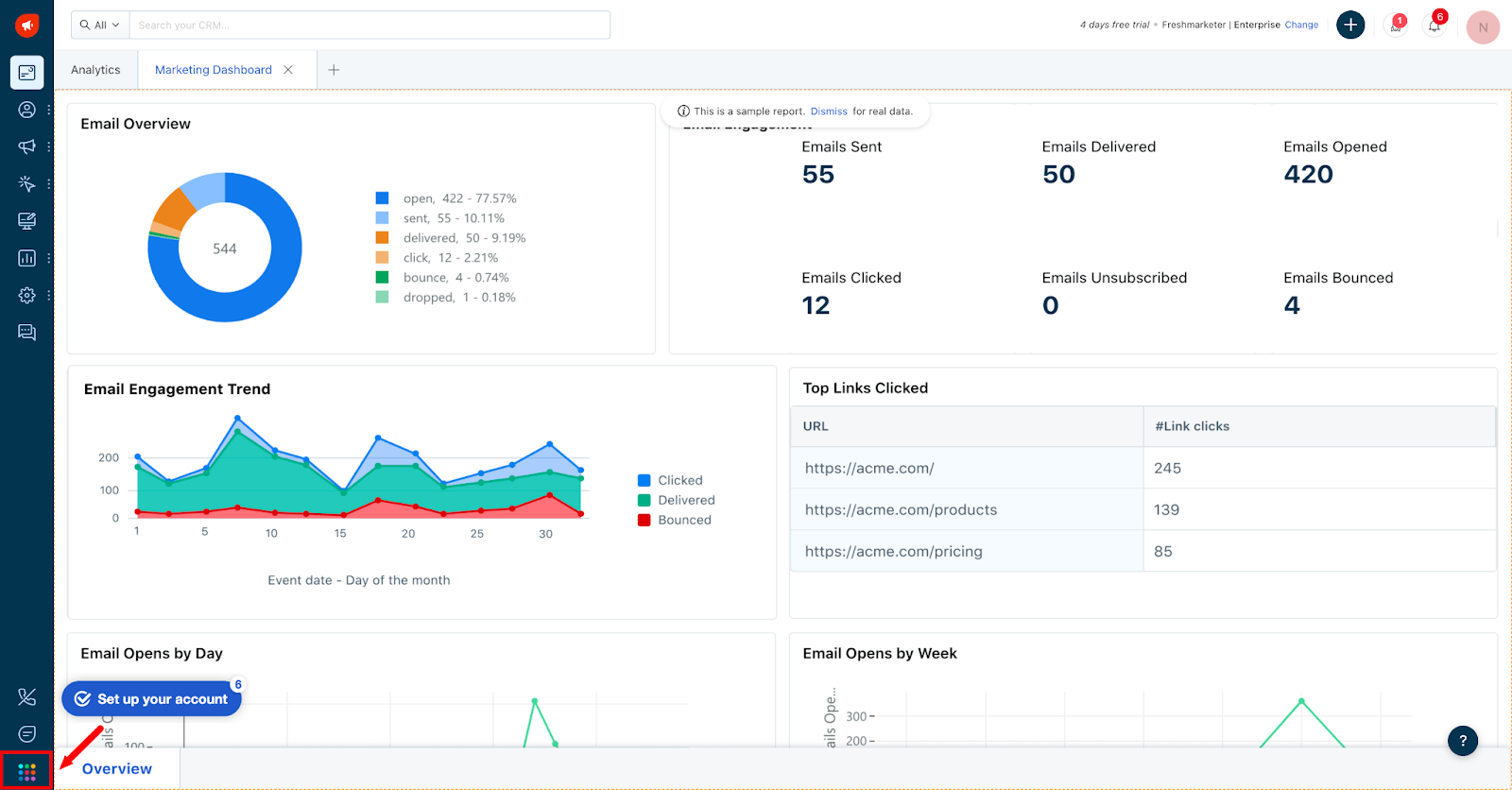
Task: Expand the submenu dots beside Settings icon
Action: [49, 295]
